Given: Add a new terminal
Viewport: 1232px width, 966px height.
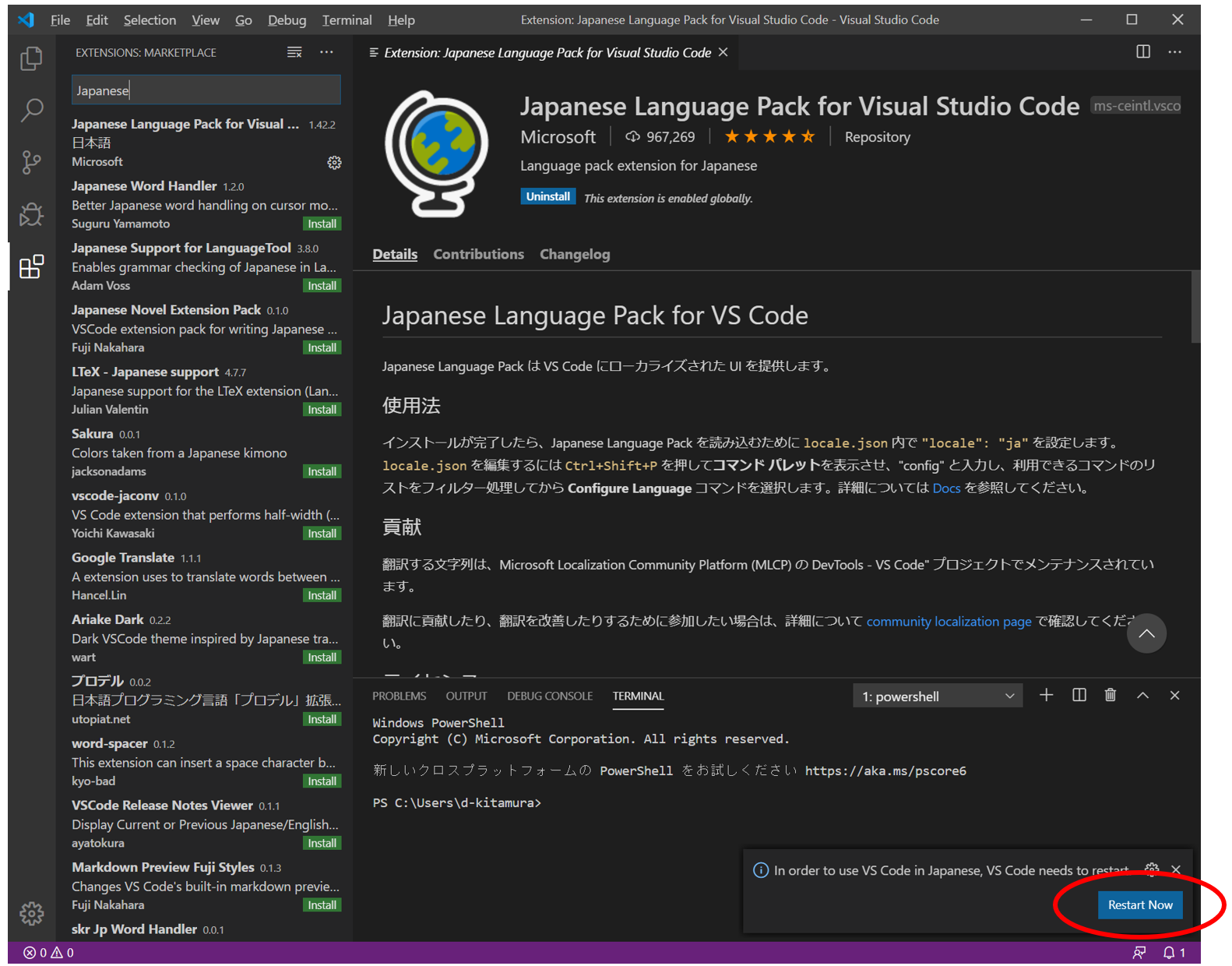Looking at the screenshot, I should click(x=1046, y=695).
